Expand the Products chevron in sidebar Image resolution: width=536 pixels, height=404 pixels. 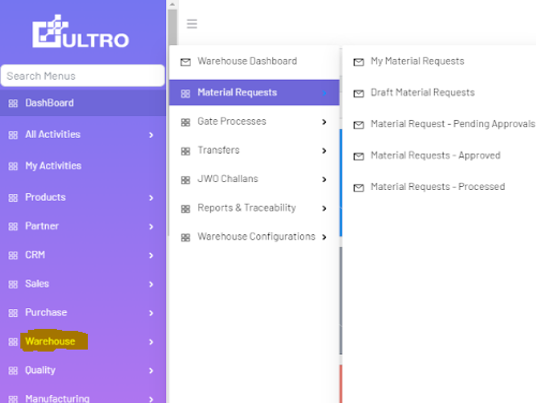pos(151,198)
